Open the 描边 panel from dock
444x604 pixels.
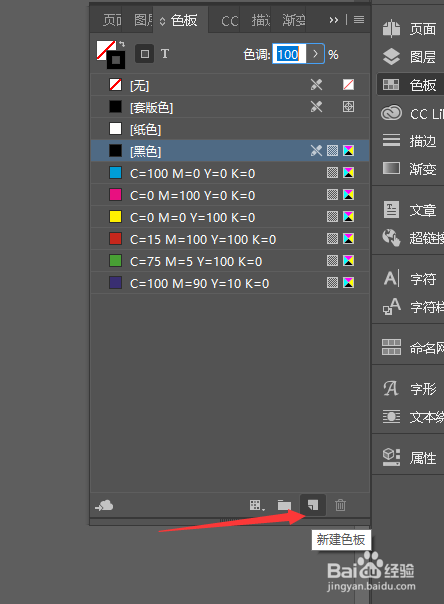[x=409, y=141]
